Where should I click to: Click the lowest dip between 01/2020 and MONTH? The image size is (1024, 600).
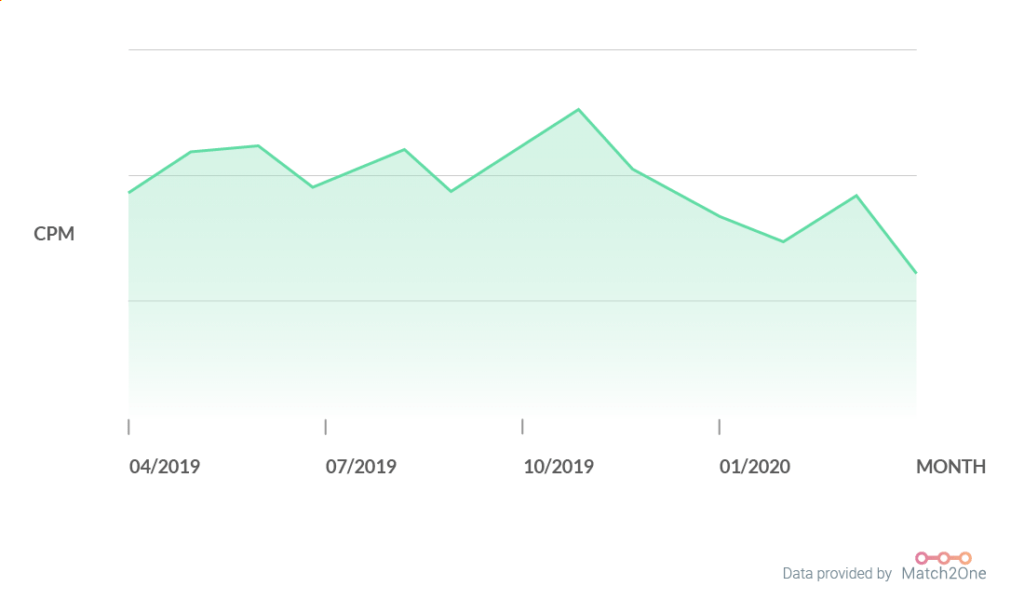[x=783, y=241]
